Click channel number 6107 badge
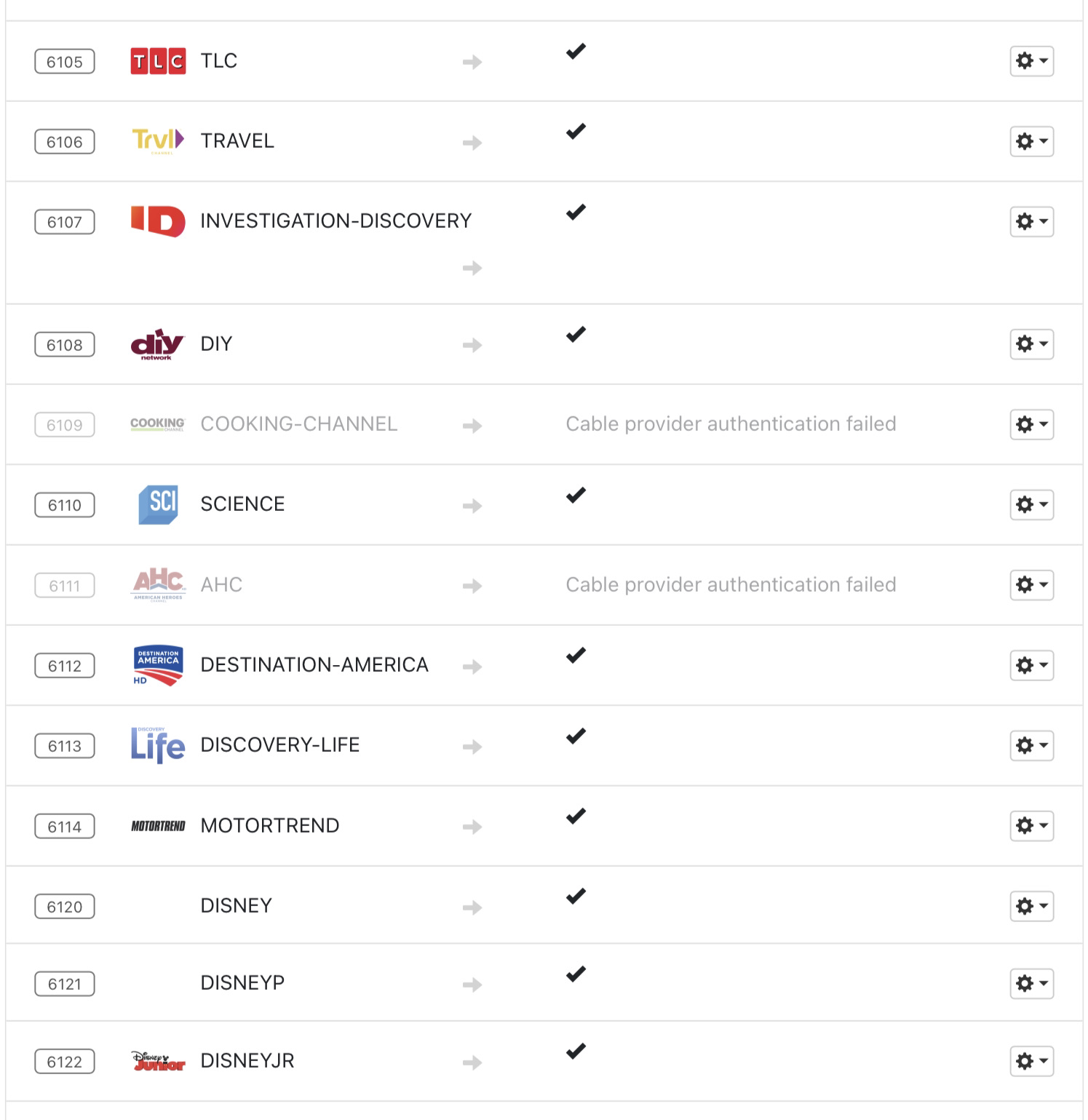The height and width of the screenshot is (1120, 1088). pos(65,222)
